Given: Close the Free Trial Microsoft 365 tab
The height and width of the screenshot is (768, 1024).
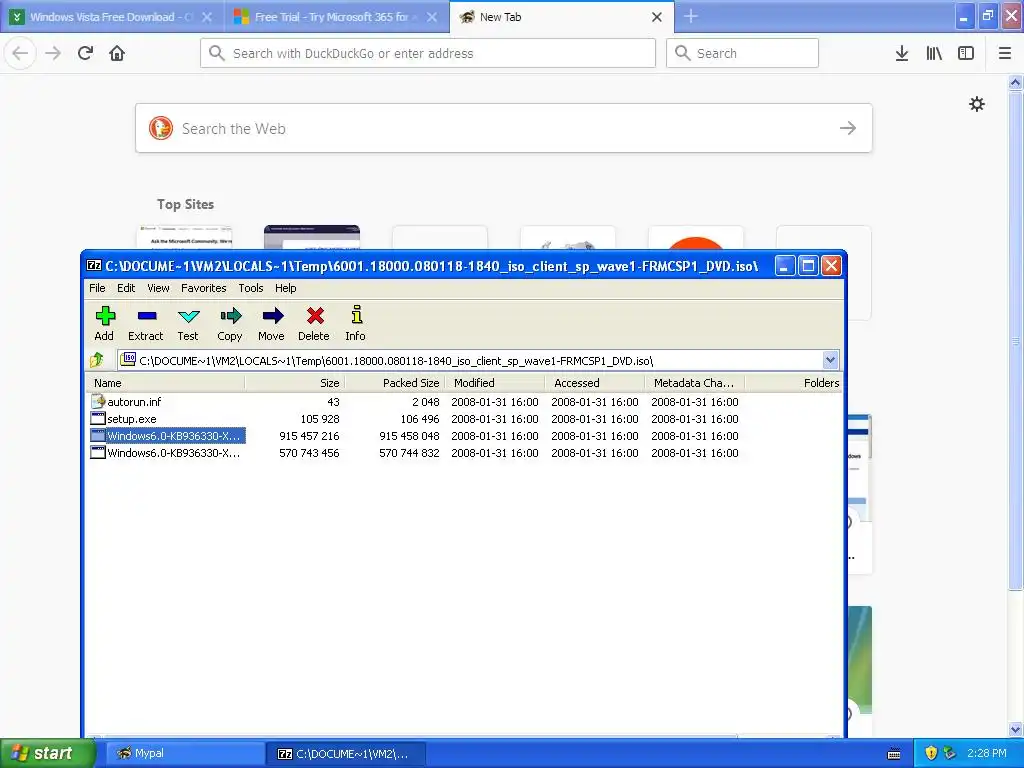Looking at the screenshot, I should (x=432, y=17).
